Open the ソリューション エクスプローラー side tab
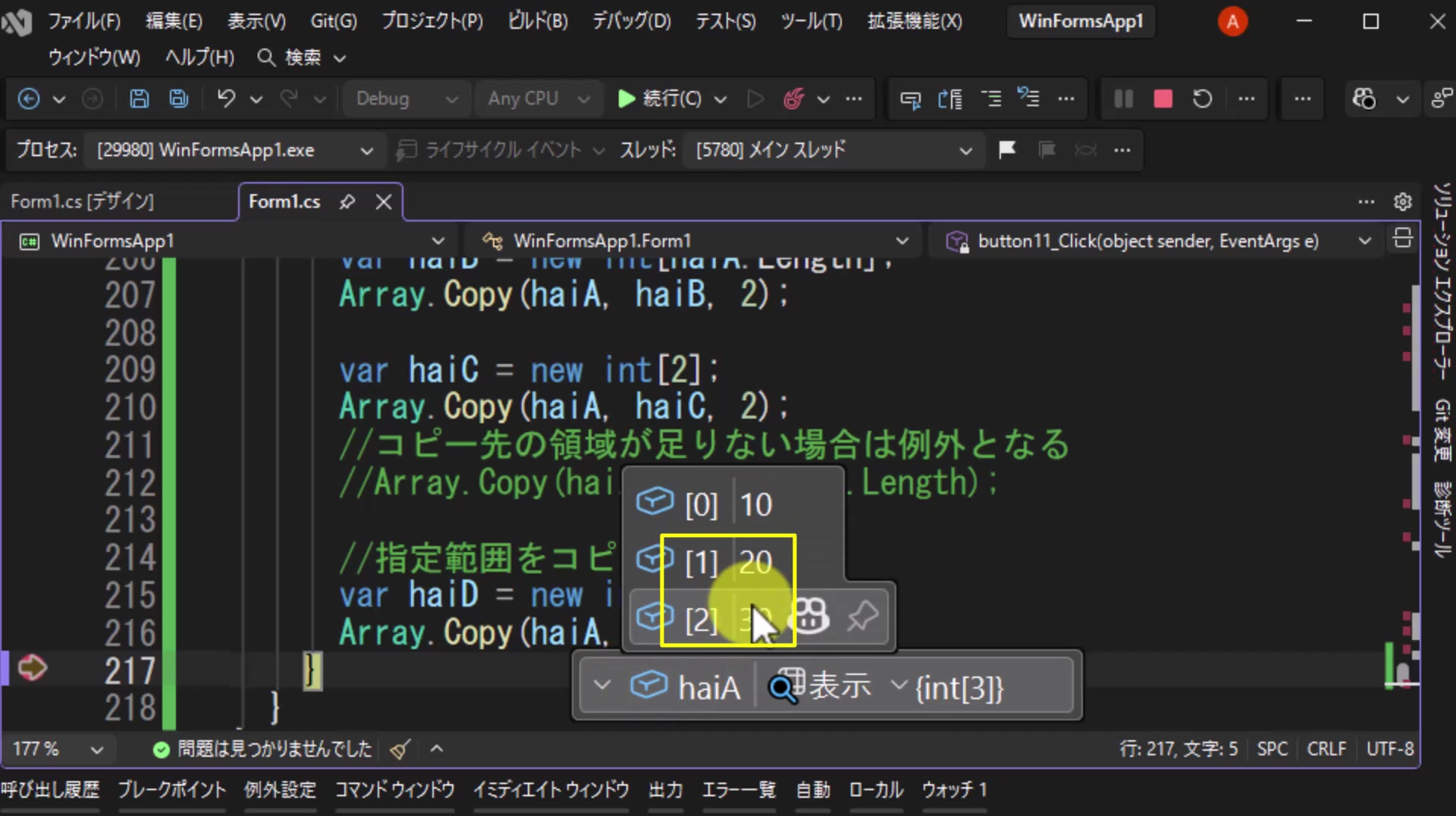This screenshot has height=816, width=1456. click(x=1442, y=281)
